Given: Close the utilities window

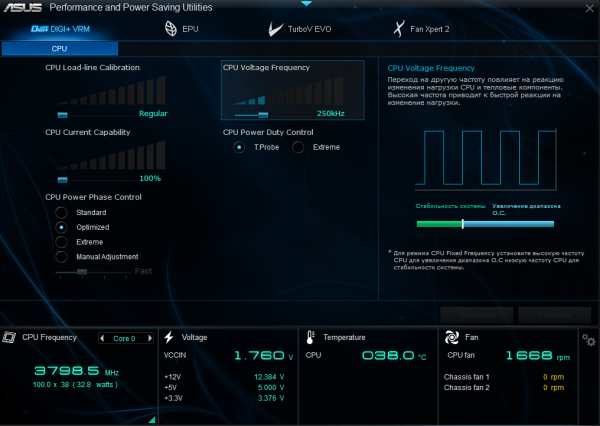Looking at the screenshot, I should point(590,8).
